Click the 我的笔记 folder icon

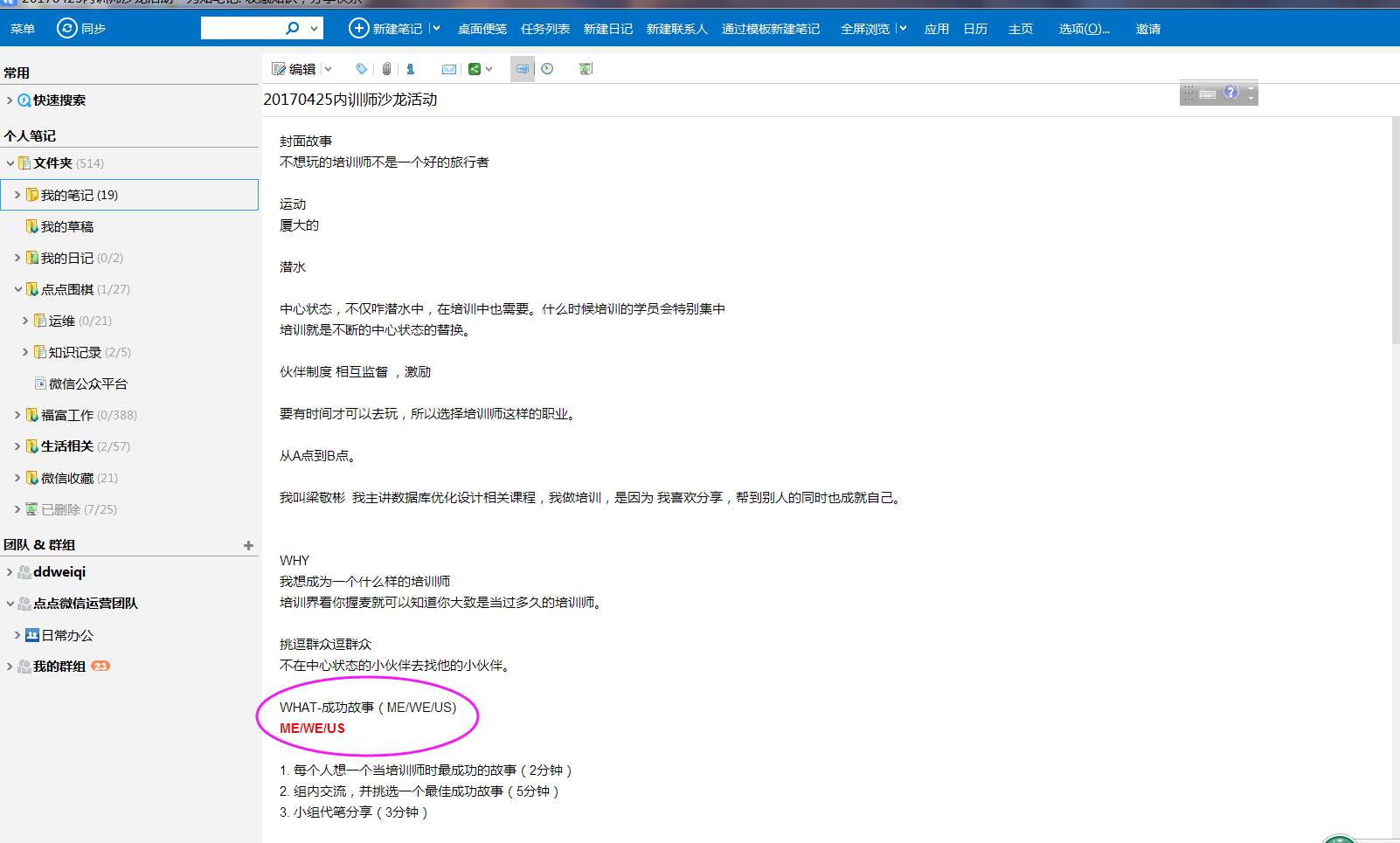click(32, 195)
